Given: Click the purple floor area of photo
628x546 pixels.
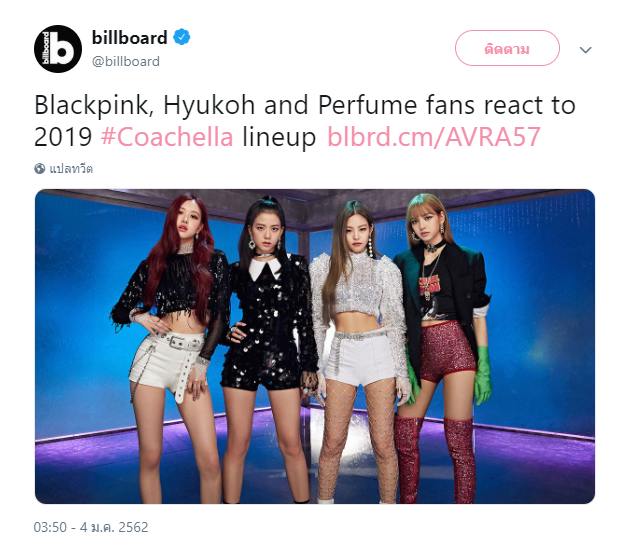Looking at the screenshot, I should click(535, 469).
